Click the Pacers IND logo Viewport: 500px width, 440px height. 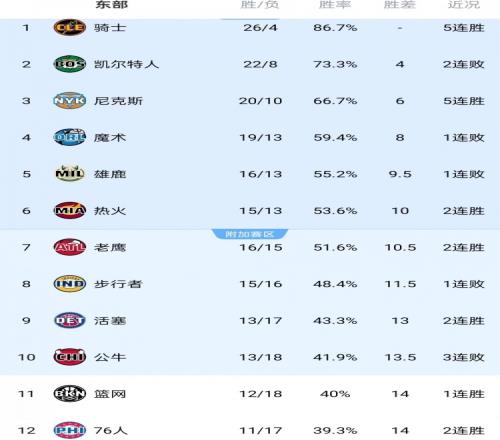tap(70, 284)
